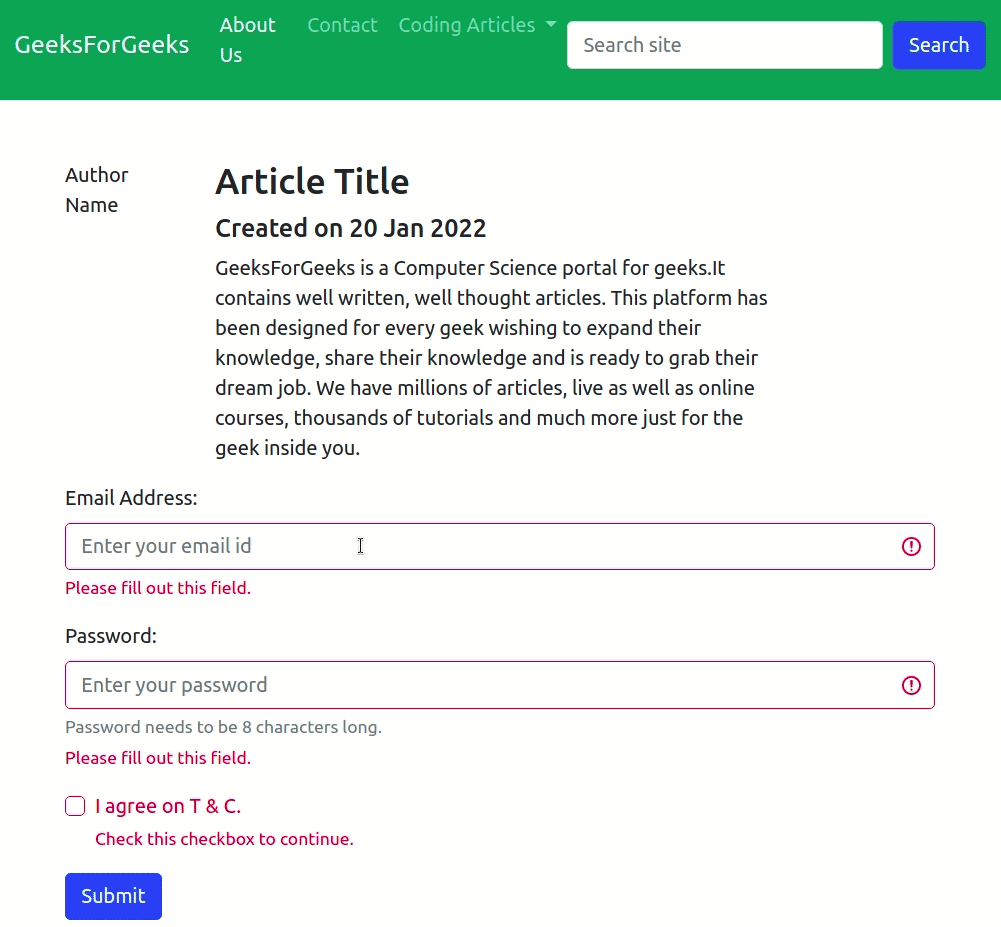Click the Email Address label

coord(131,498)
